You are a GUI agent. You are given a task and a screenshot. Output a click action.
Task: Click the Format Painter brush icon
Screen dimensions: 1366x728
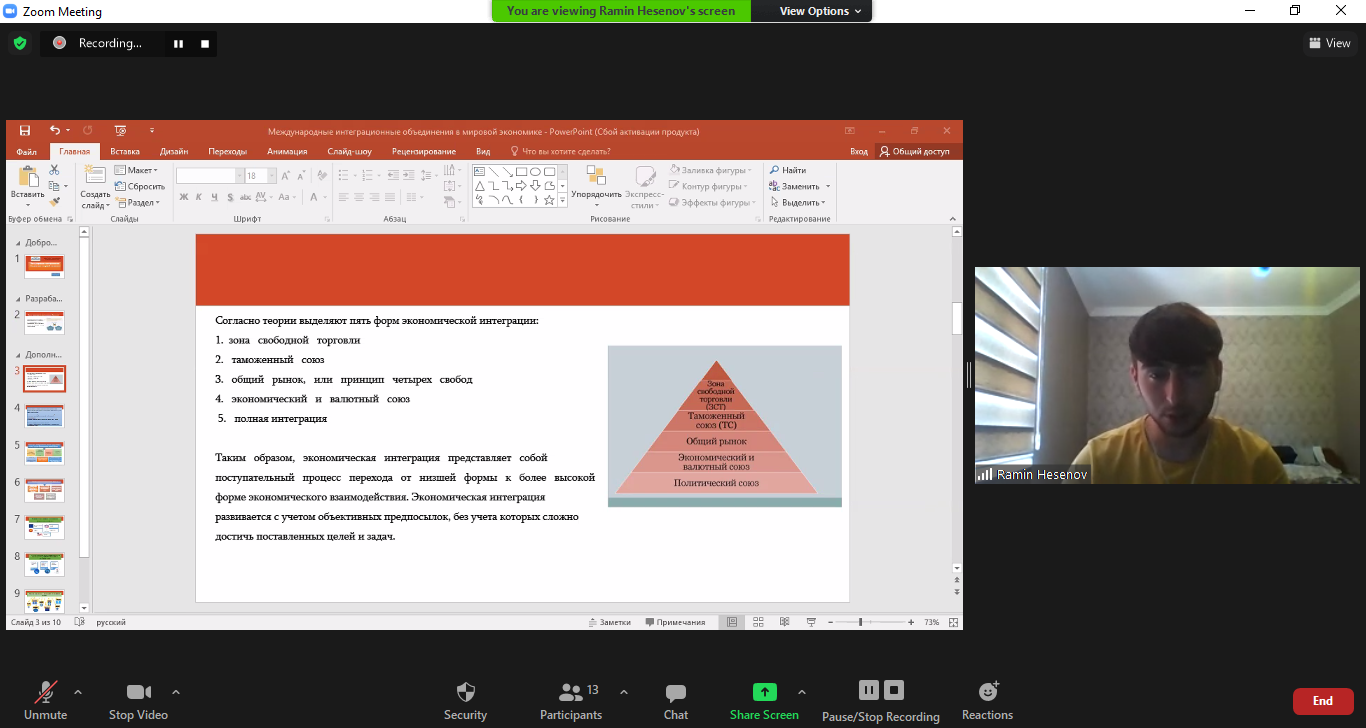click(55, 201)
